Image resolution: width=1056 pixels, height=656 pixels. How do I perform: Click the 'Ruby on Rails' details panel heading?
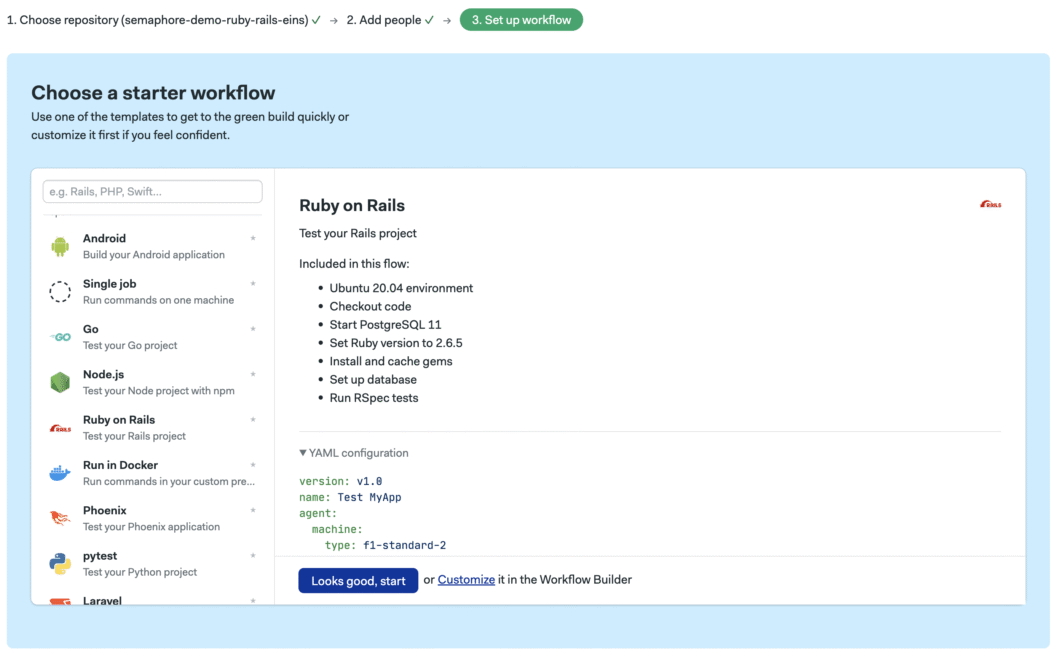(352, 205)
